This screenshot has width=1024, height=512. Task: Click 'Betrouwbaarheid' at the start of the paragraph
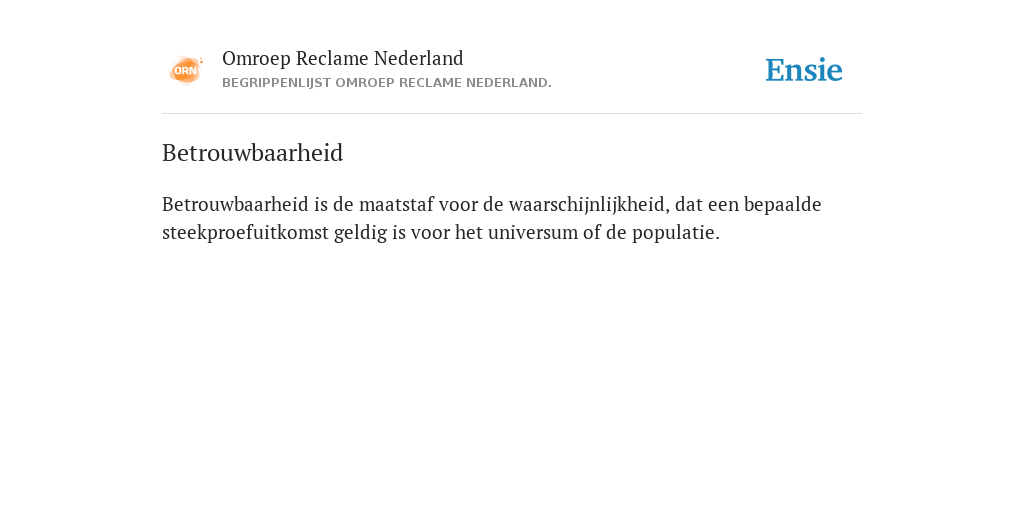pos(235,204)
